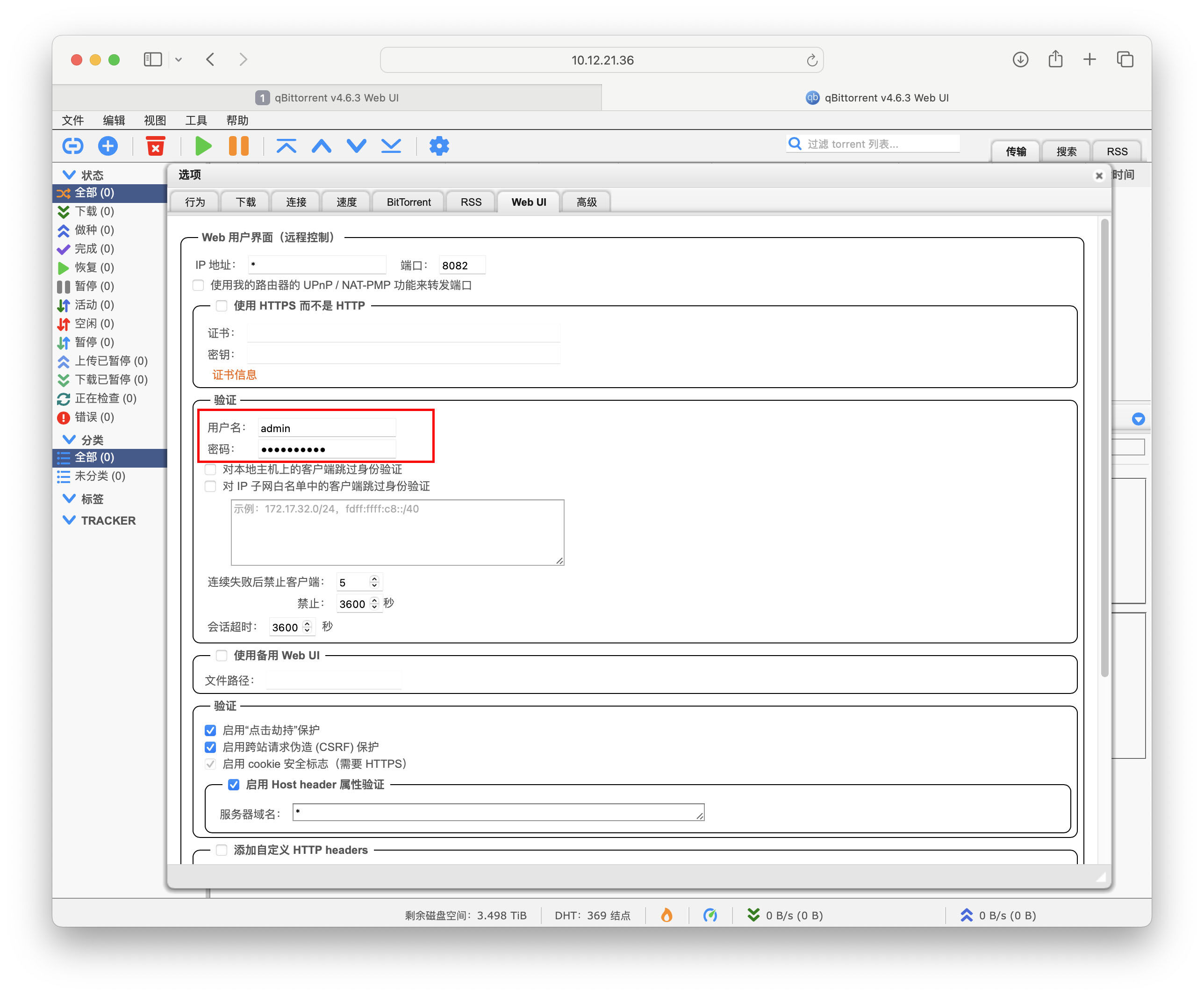
Task: Click the red delete torrent icon
Action: coord(155,146)
